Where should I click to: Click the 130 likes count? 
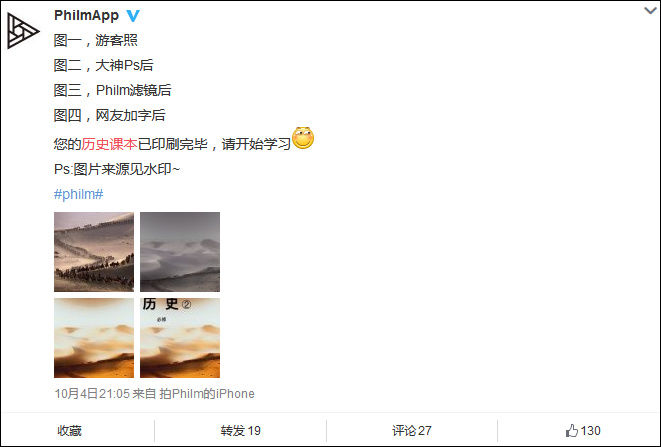(x=590, y=431)
